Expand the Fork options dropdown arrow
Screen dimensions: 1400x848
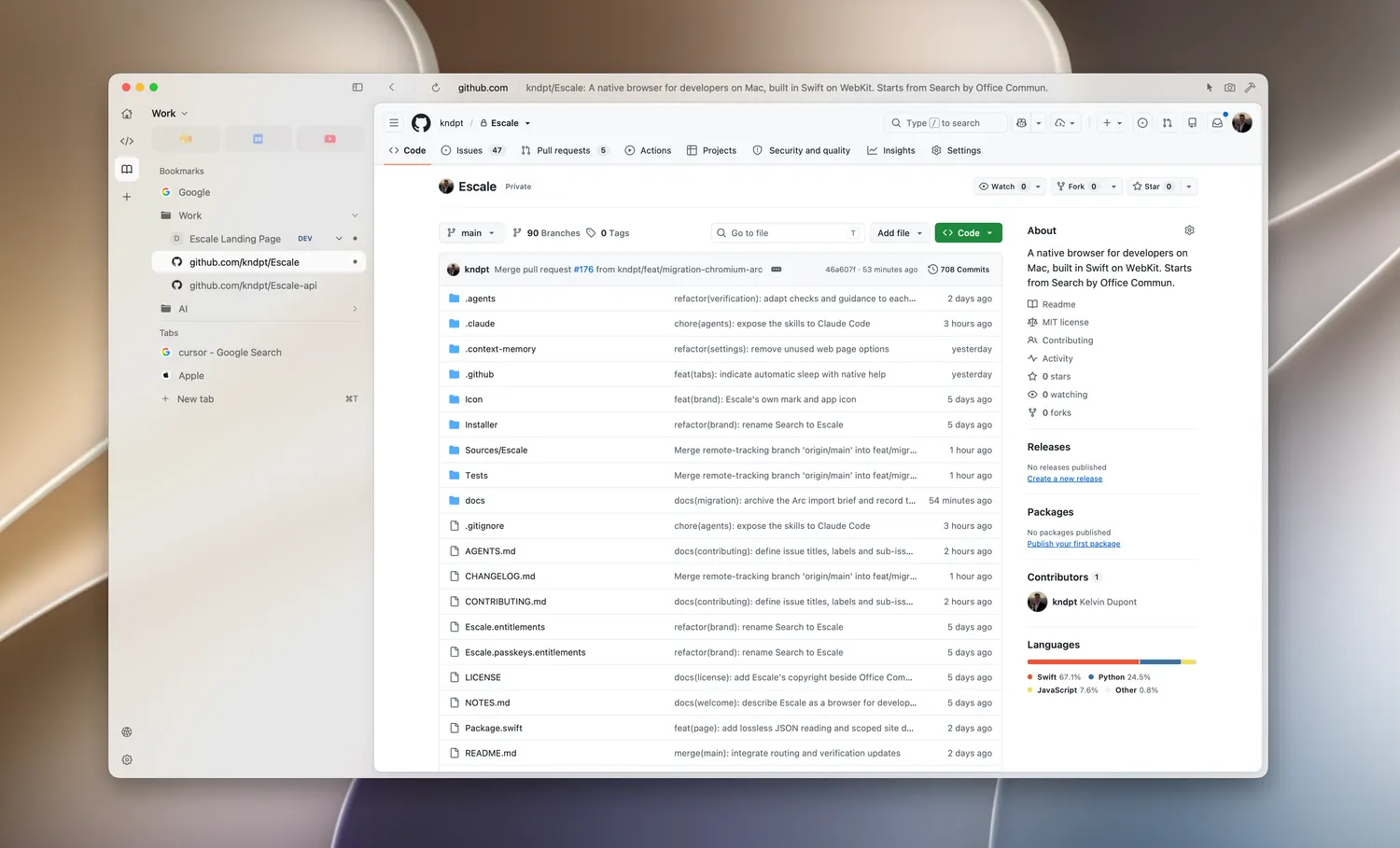coord(1113,187)
